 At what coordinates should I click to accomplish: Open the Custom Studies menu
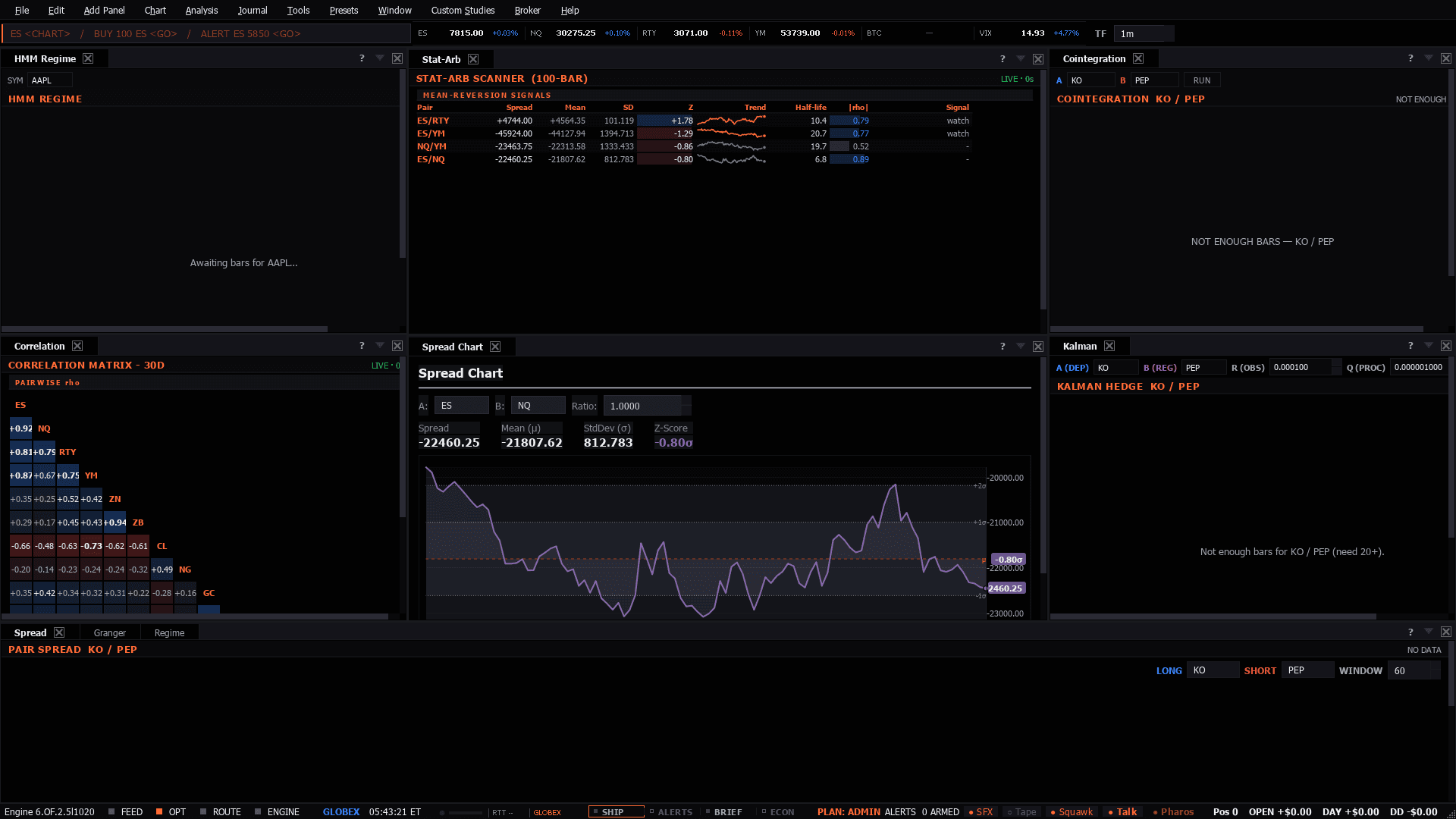(463, 10)
